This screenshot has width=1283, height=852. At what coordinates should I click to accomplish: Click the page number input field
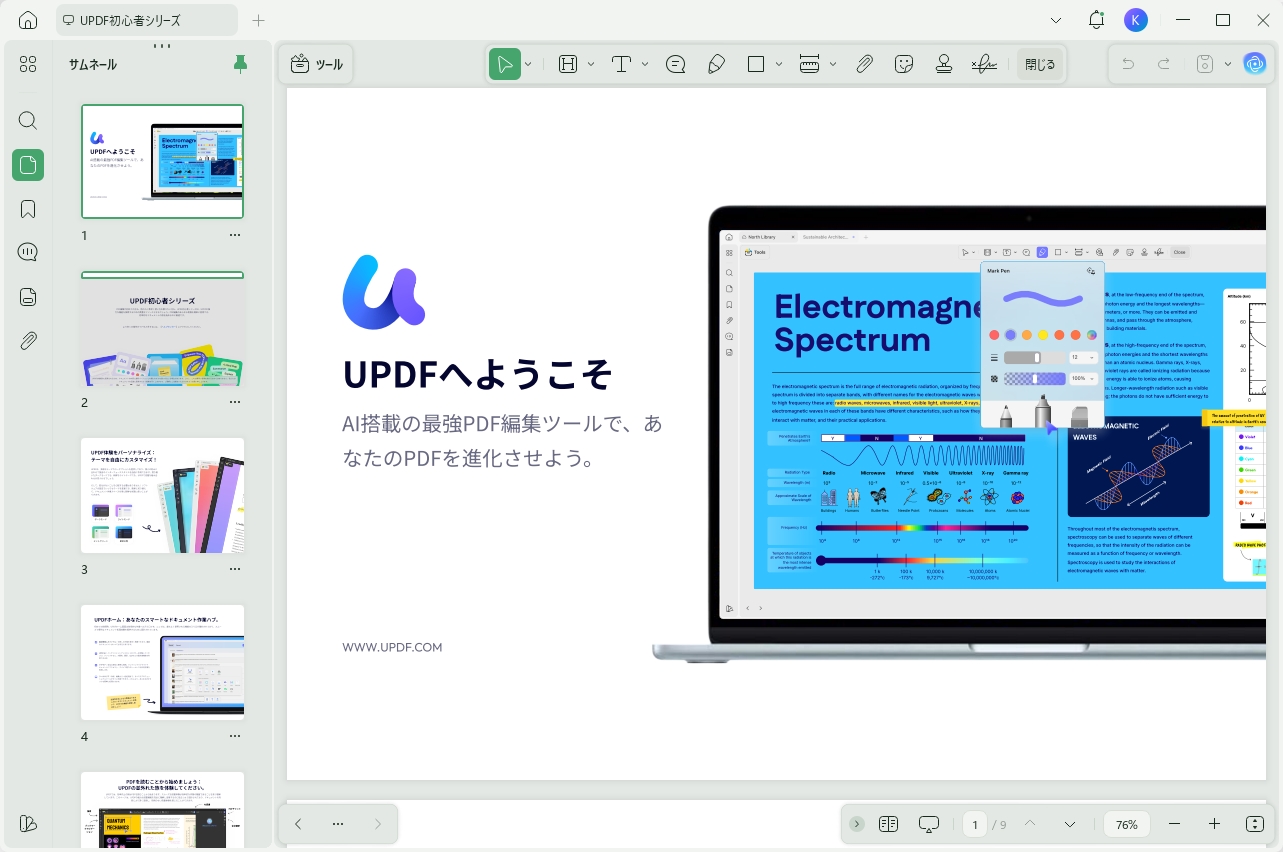(x=975, y=825)
